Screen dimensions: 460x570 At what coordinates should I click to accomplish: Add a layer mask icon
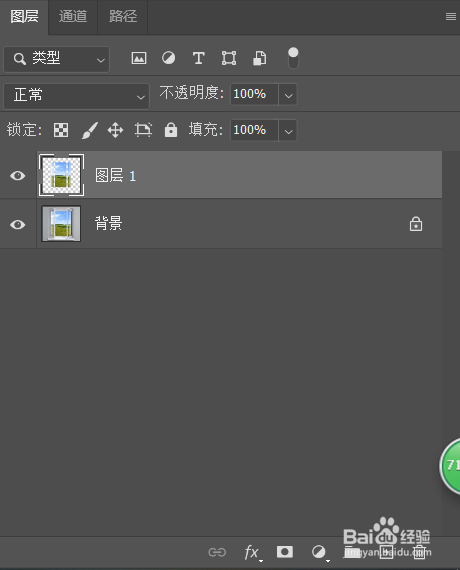tap(285, 552)
